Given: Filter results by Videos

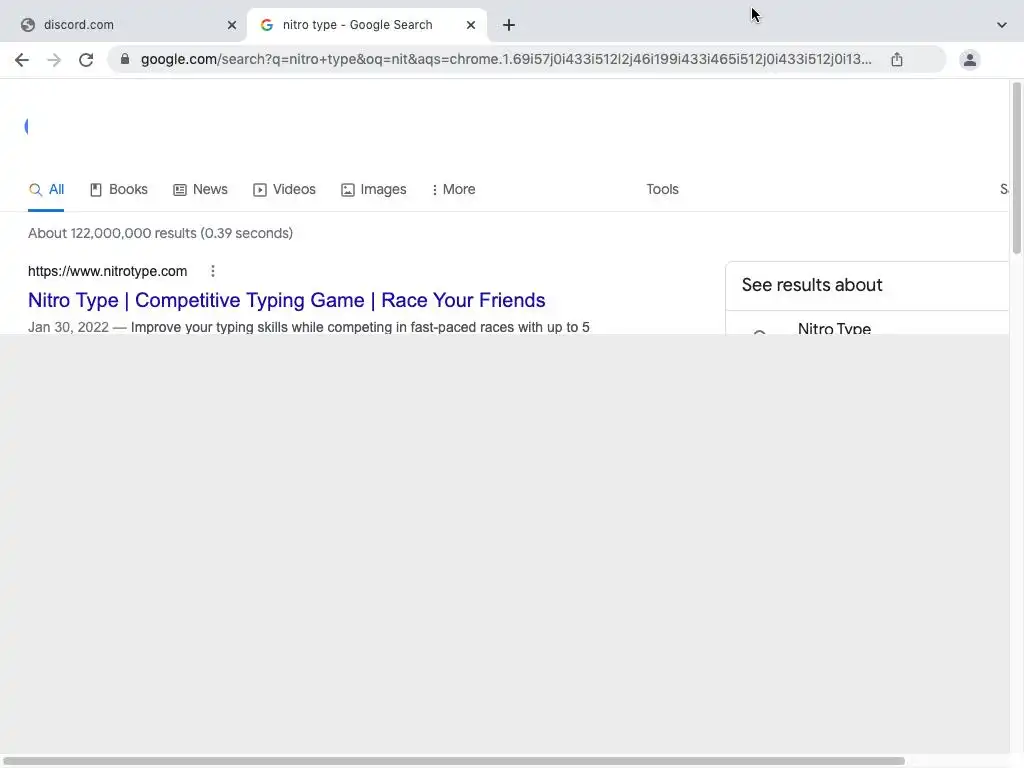Looking at the screenshot, I should 285,189.
